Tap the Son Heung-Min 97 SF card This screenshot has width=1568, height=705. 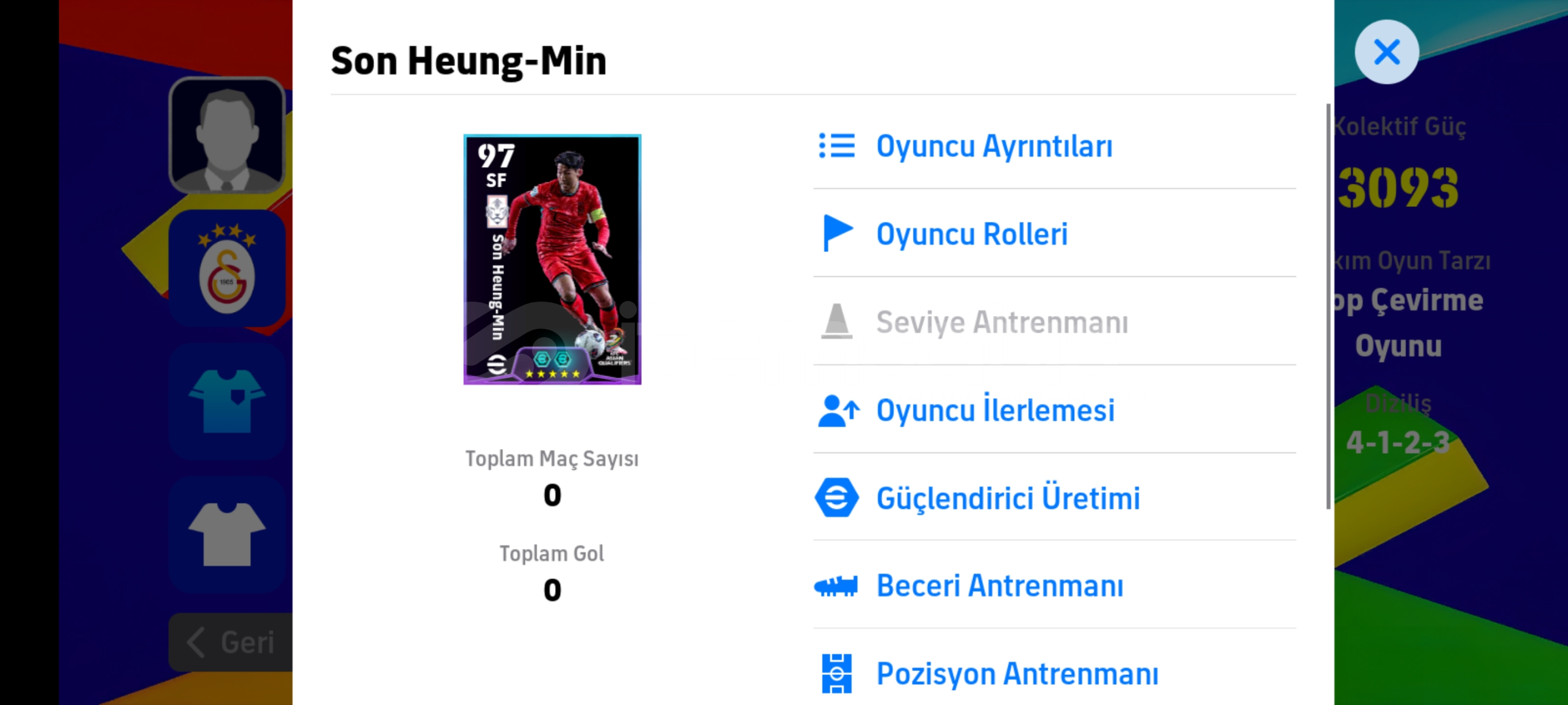tap(552, 260)
